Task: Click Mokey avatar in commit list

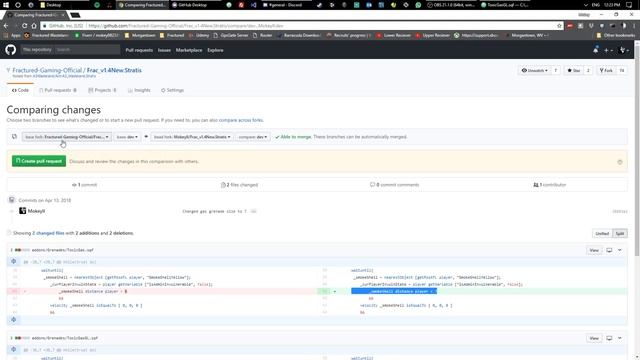Action: click(22, 211)
